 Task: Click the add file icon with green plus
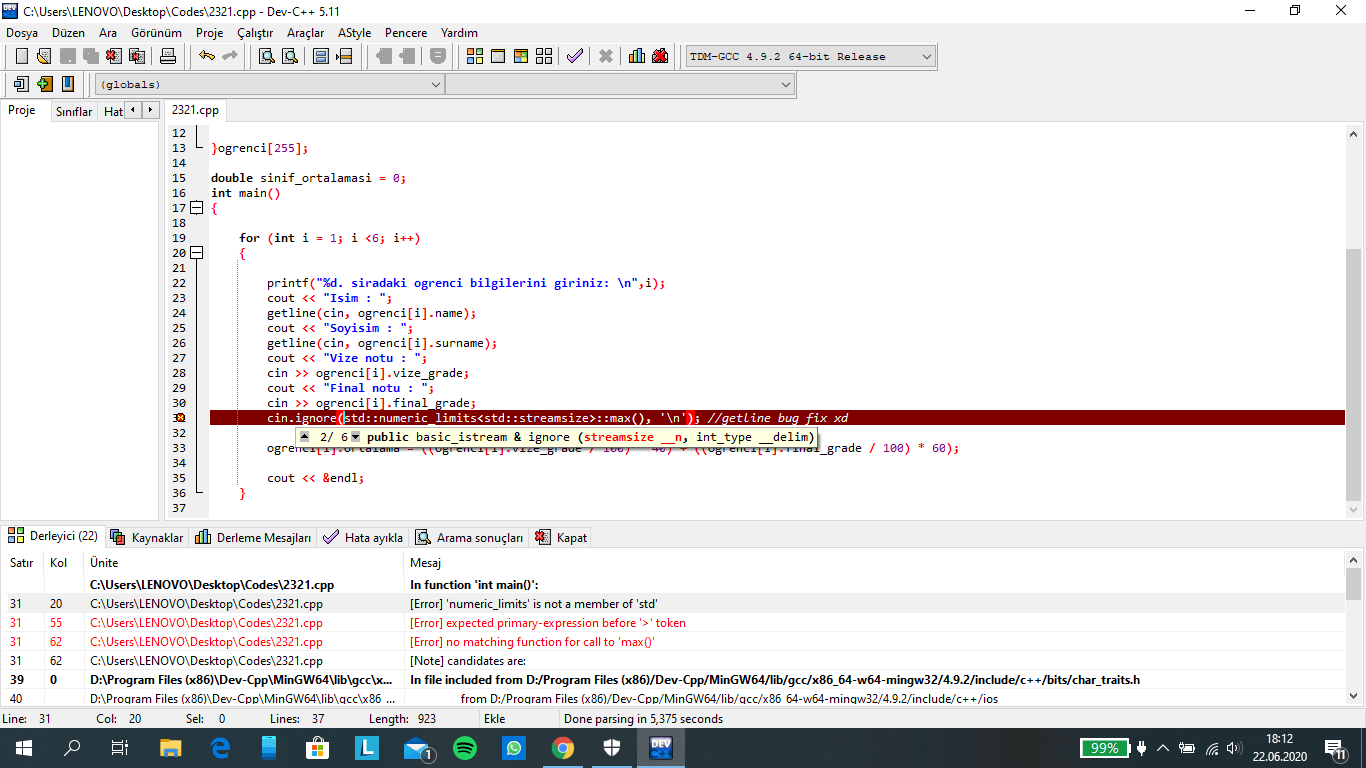pyautogui.click(x=44, y=84)
